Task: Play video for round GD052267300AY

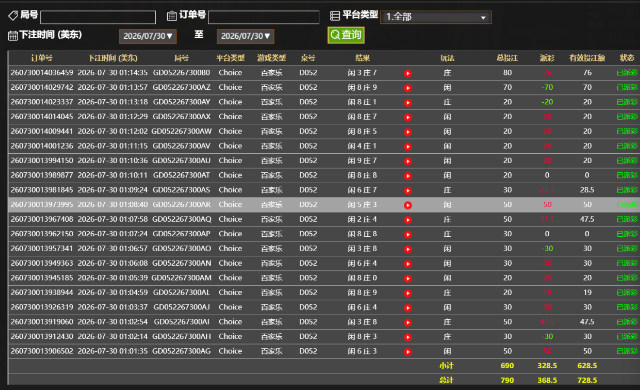Action: pyautogui.click(x=407, y=103)
